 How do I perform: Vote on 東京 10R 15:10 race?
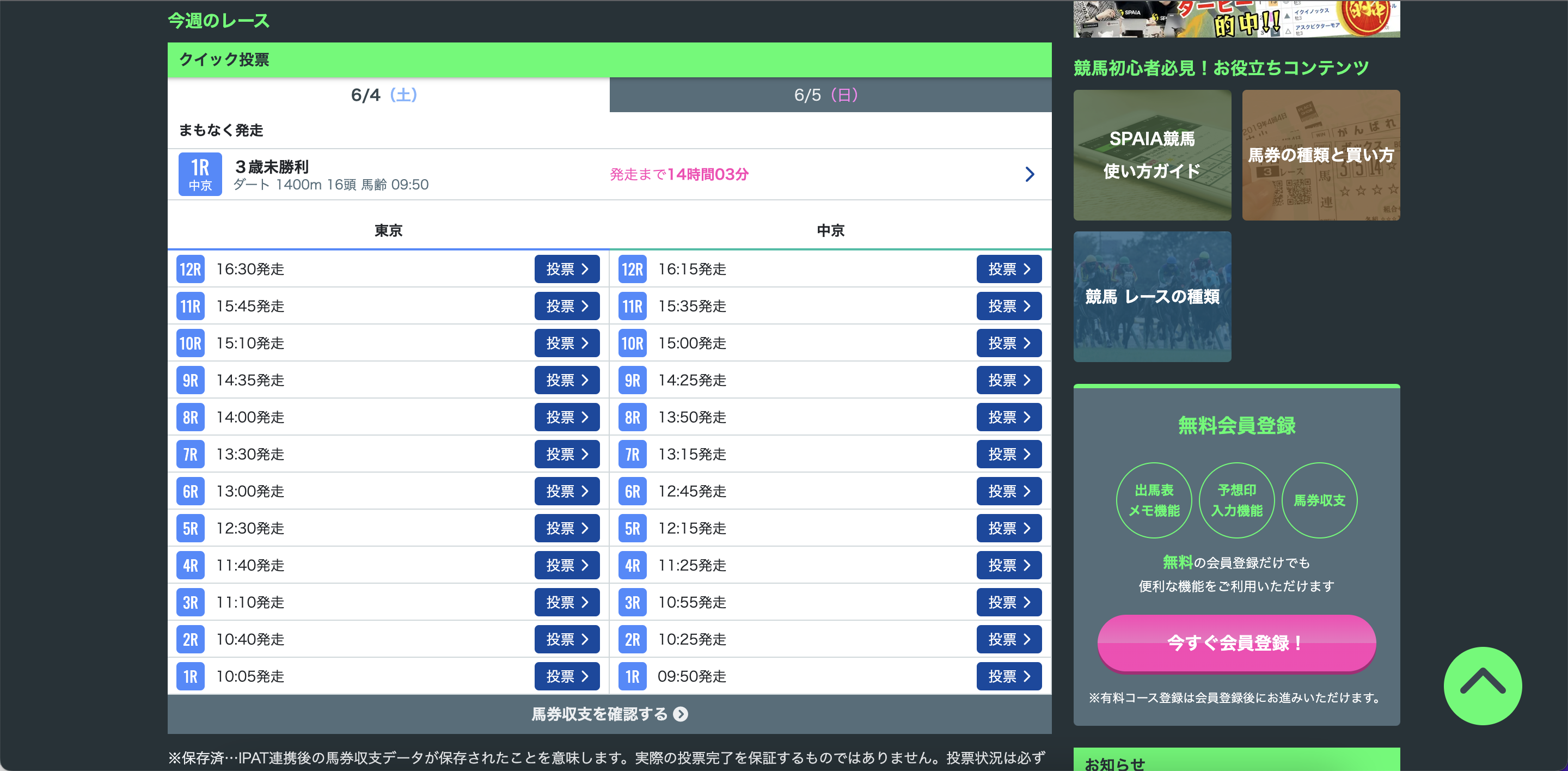coord(567,343)
